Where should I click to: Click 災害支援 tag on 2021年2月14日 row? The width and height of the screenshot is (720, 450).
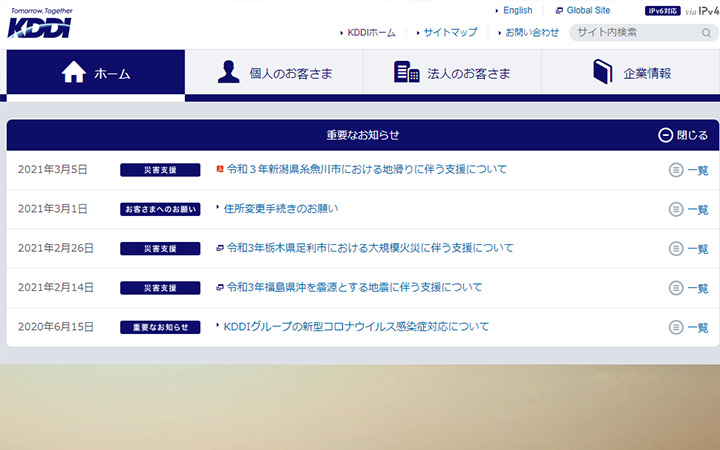160,288
